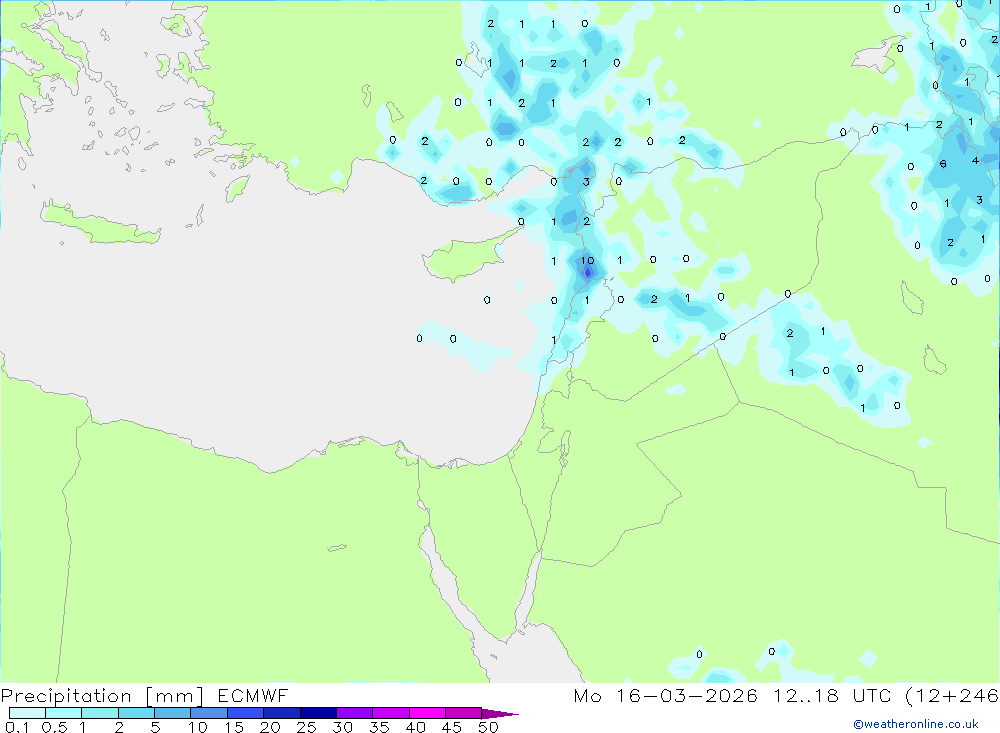Viewport: 1000px width, 733px height.
Task: Click legend scale label '25'
Action: [x=307, y=727]
